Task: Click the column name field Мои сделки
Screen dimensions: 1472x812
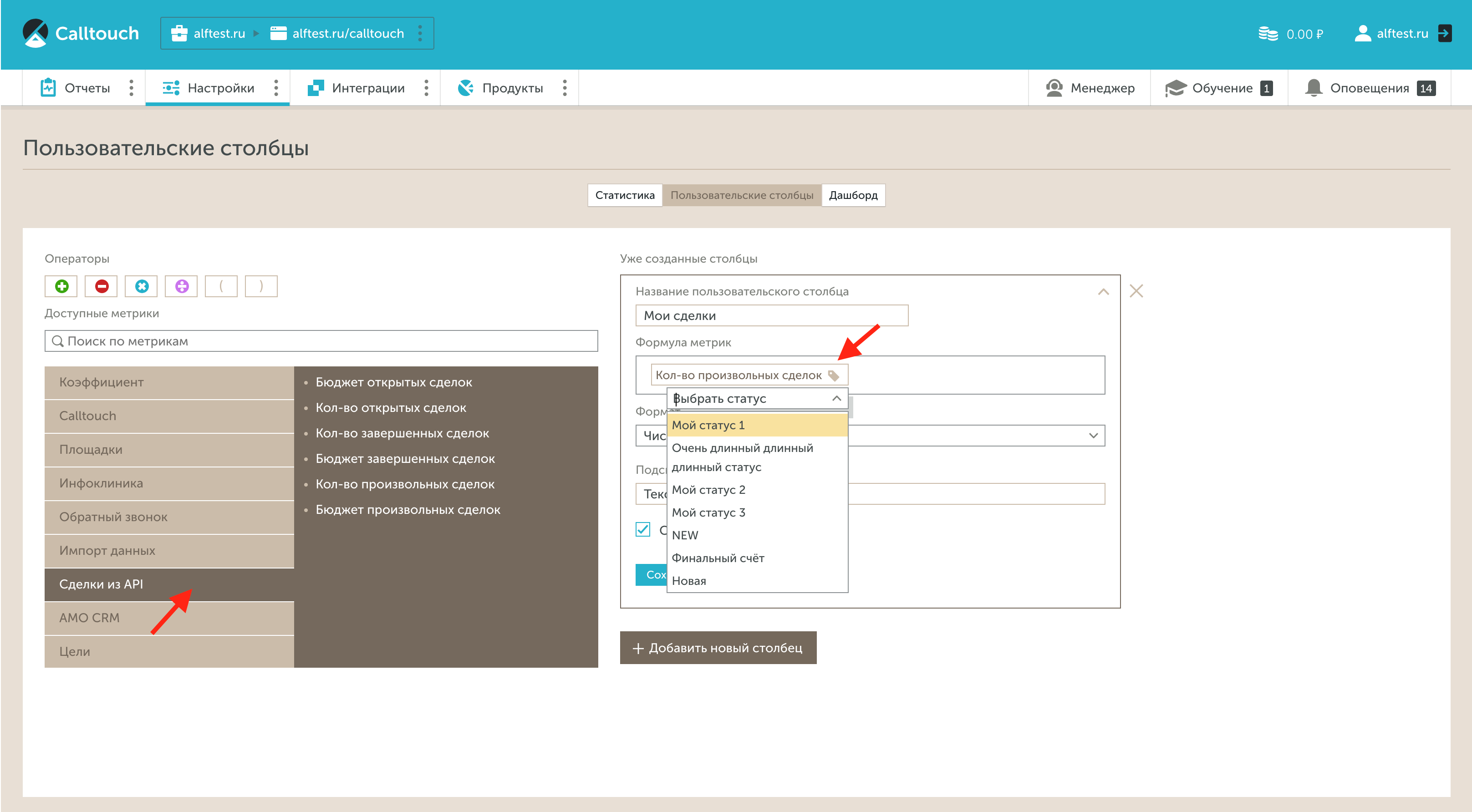Action: [771, 315]
